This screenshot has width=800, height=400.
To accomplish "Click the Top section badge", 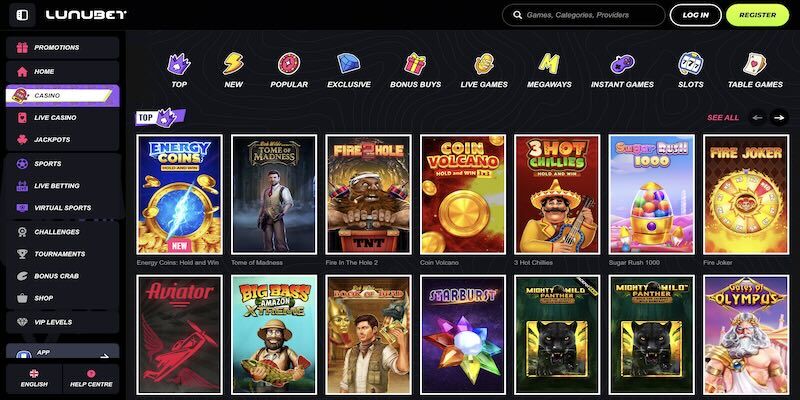I will tap(160, 118).
